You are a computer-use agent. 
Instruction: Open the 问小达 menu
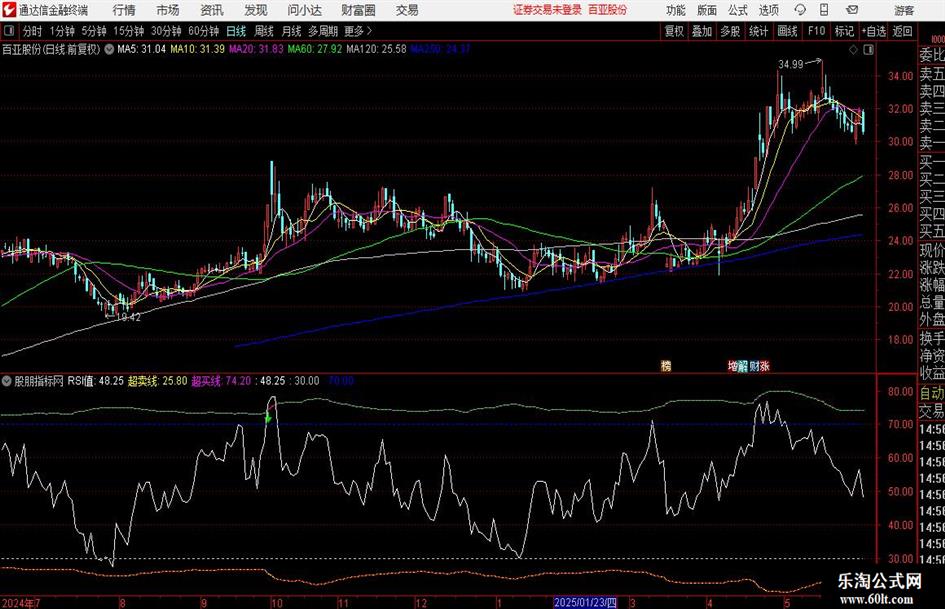click(304, 10)
